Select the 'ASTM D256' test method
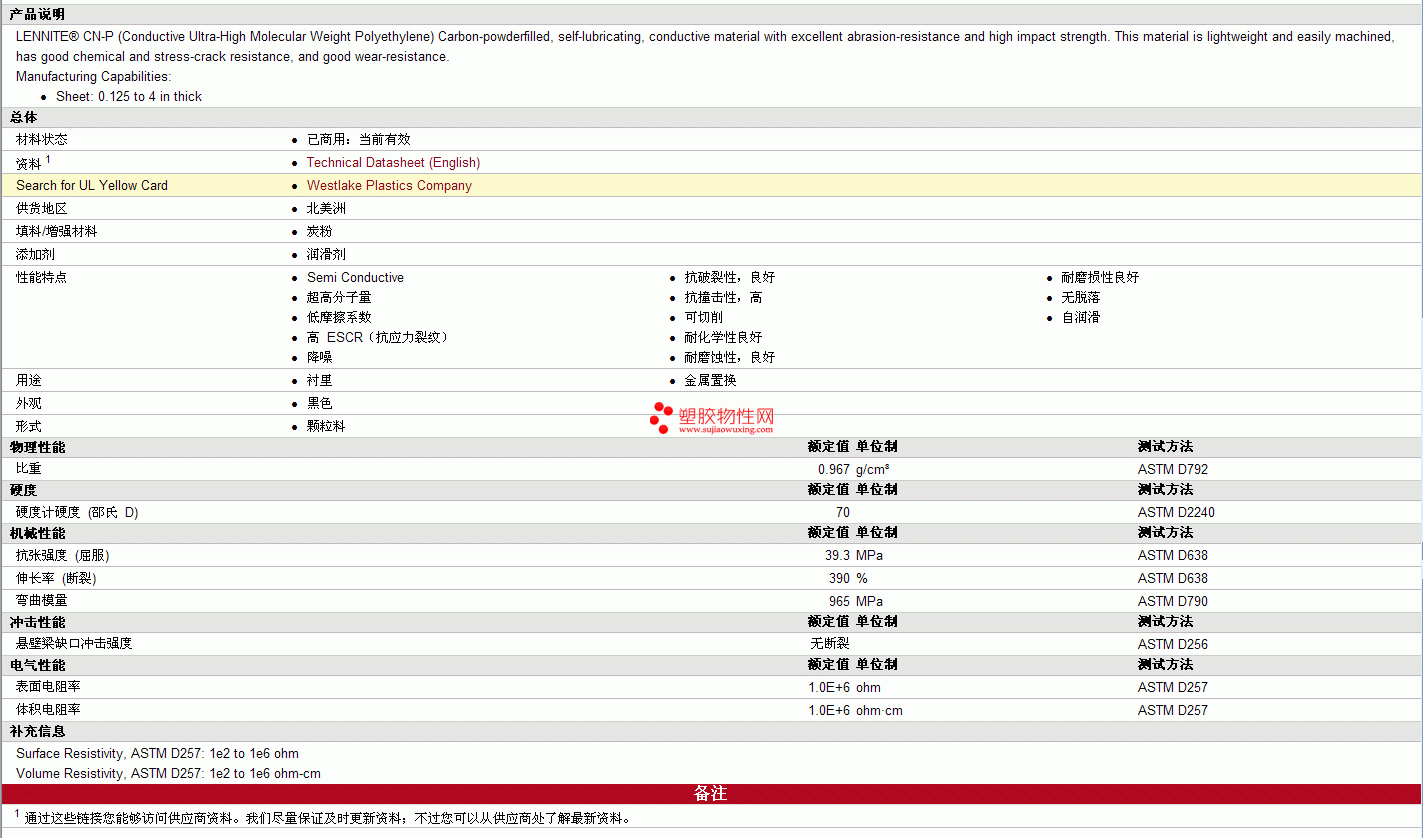Screen dimensions: 1423x838 click(1173, 644)
